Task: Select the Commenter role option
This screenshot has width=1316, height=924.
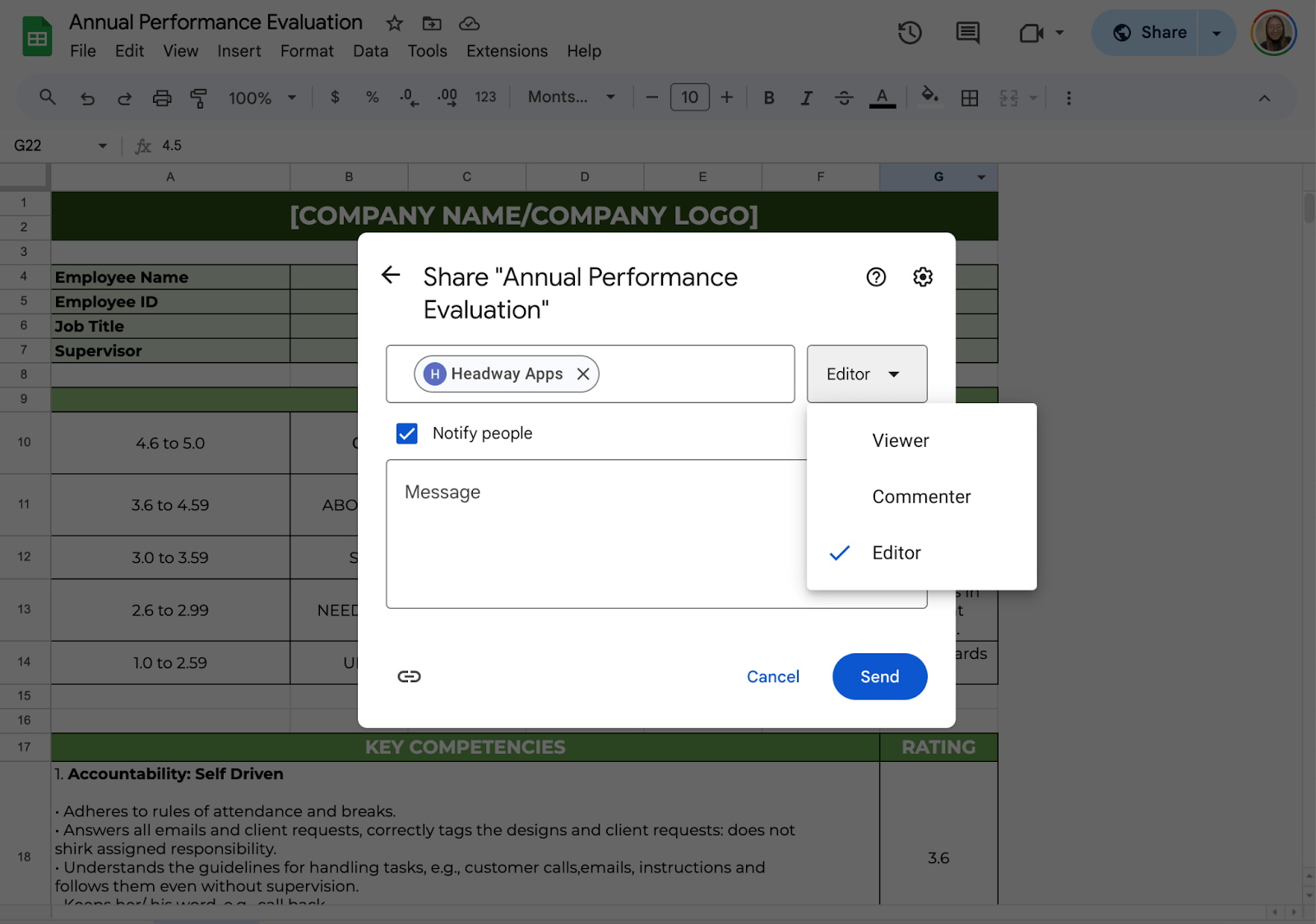Action: 921,496
